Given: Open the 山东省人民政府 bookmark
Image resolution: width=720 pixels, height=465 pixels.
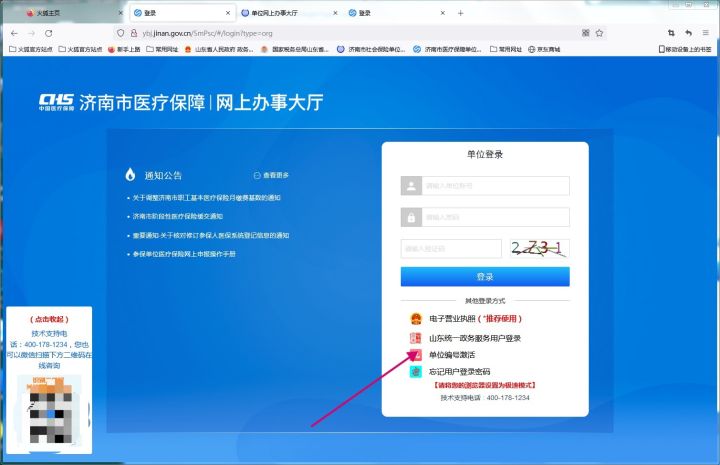Looking at the screenshot, I should tap(219, 49).
